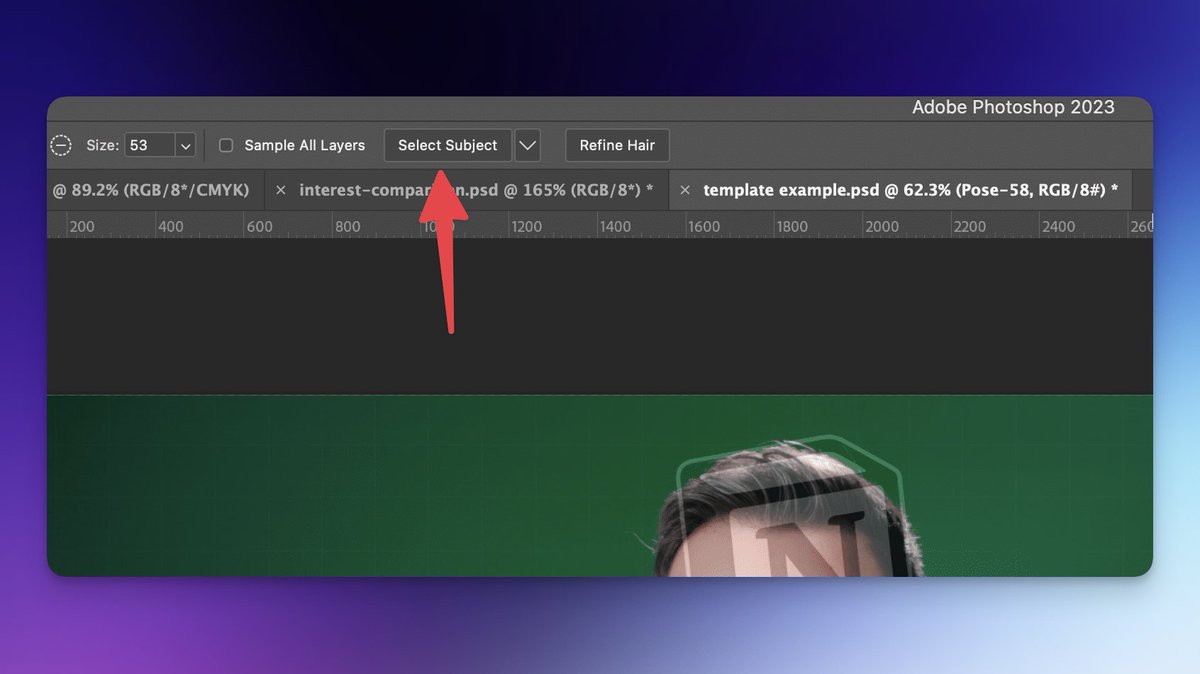Expand the Select Subject options chevron

(x=528, y=145)
